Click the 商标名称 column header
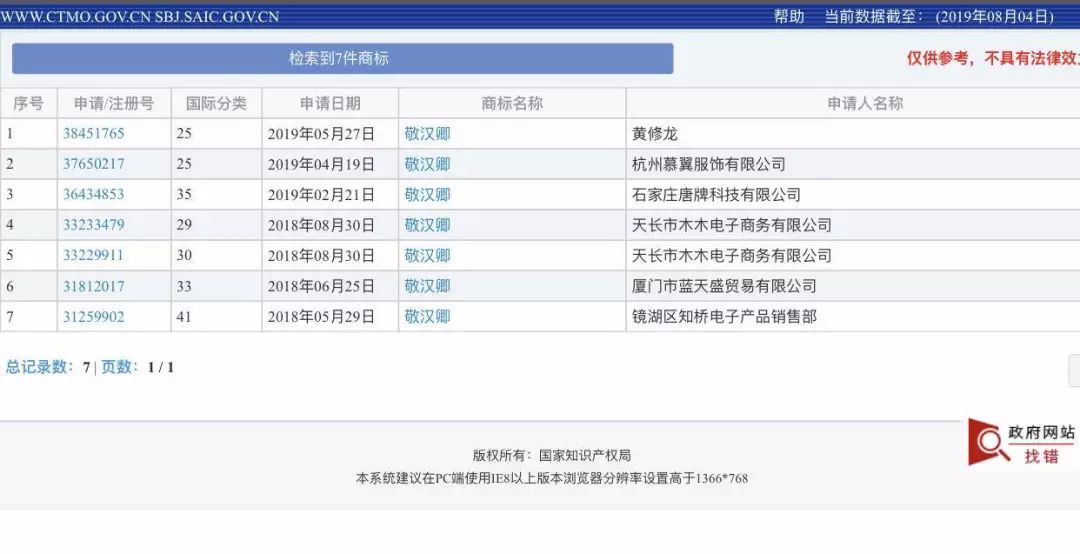This screenshot has width=1080, height=554. (x=512, y=103)
